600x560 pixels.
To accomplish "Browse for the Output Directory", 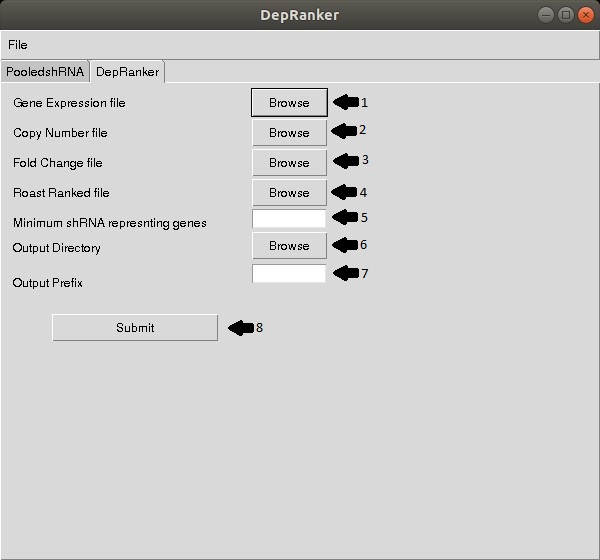I will pos(289,245).
